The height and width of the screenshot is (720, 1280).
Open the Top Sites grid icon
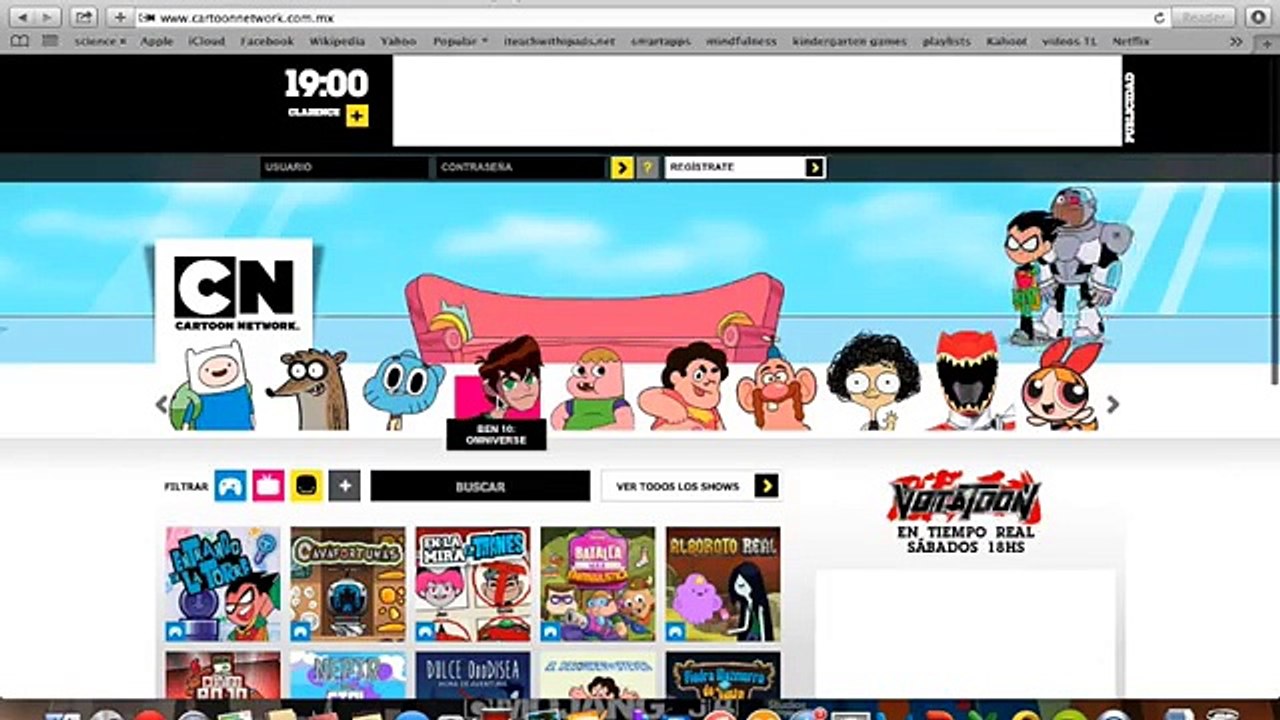(49, 42)
